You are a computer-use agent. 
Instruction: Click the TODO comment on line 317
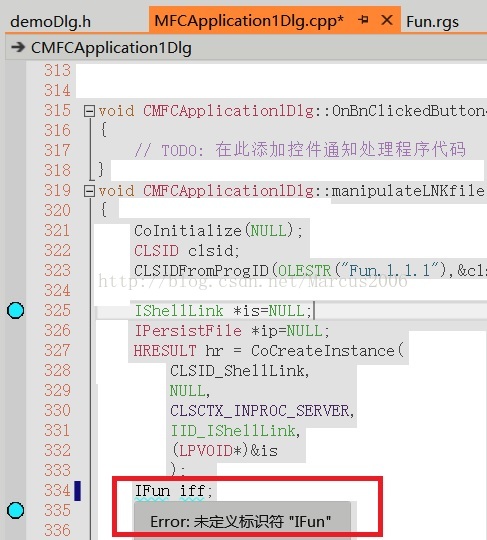click(300, 150)
